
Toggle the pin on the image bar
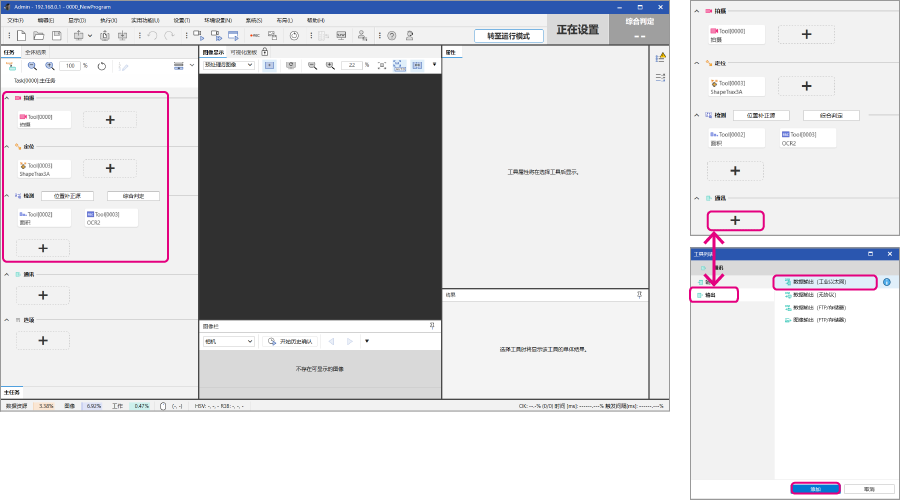click(x=432, y=325)
